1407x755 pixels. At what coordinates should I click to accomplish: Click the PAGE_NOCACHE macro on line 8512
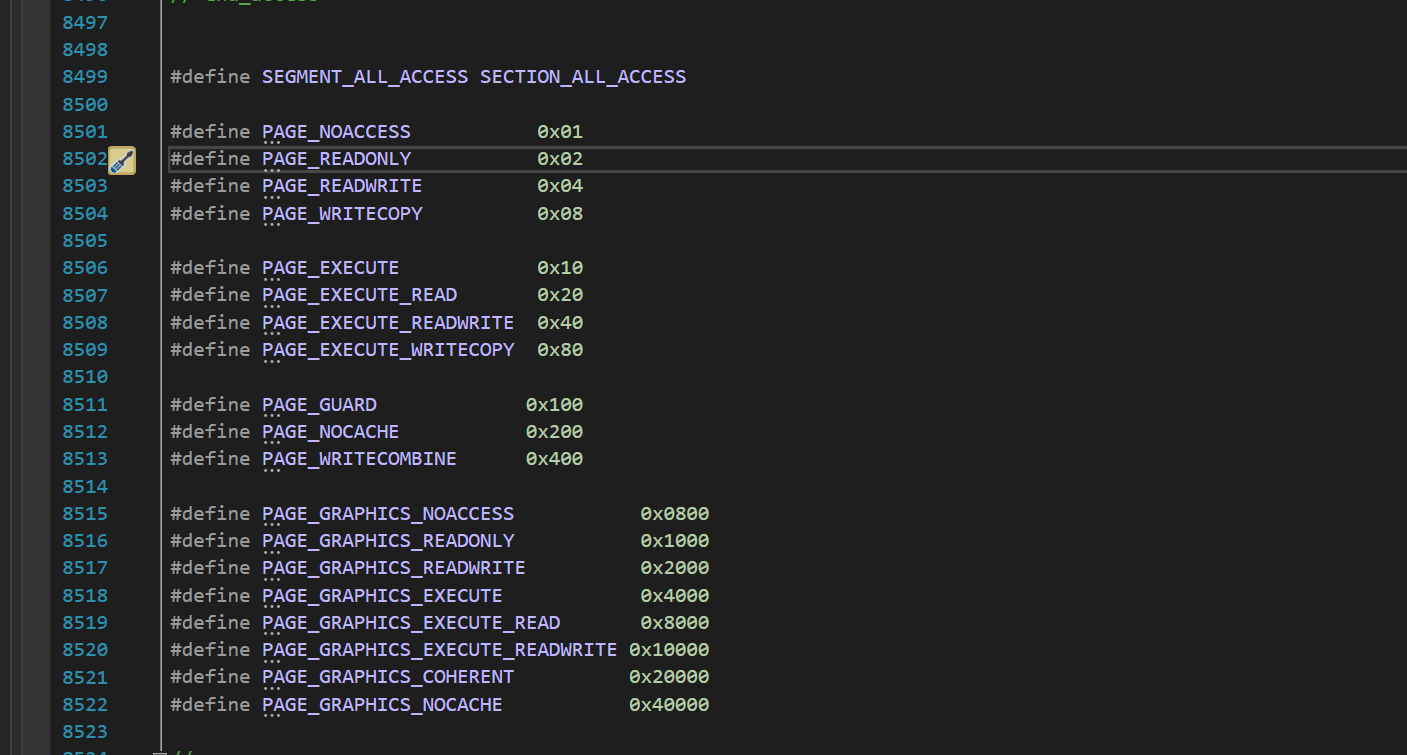pos(330,432)
